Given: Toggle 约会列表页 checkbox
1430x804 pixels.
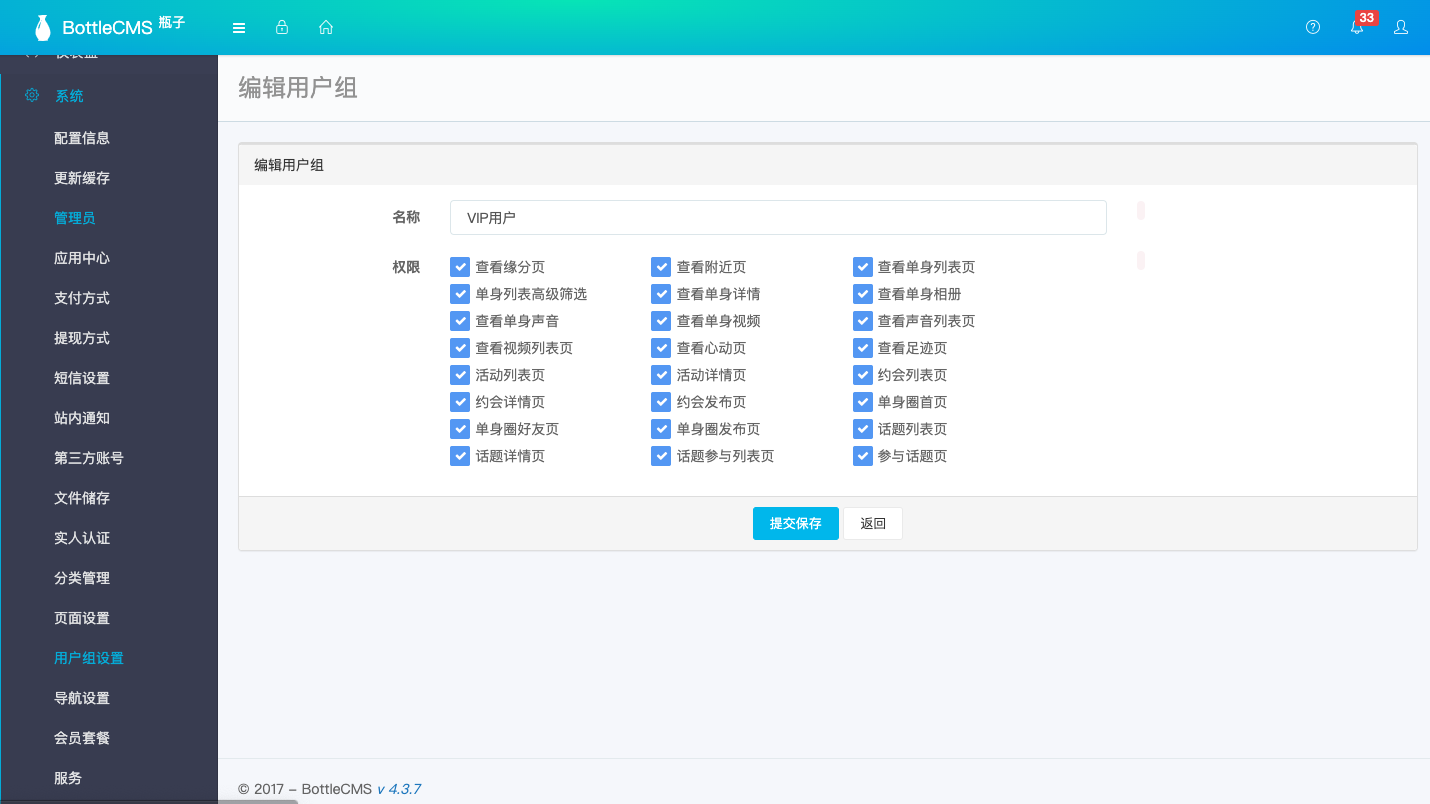Looking at the screenshot, I should [x=863, y=375].
